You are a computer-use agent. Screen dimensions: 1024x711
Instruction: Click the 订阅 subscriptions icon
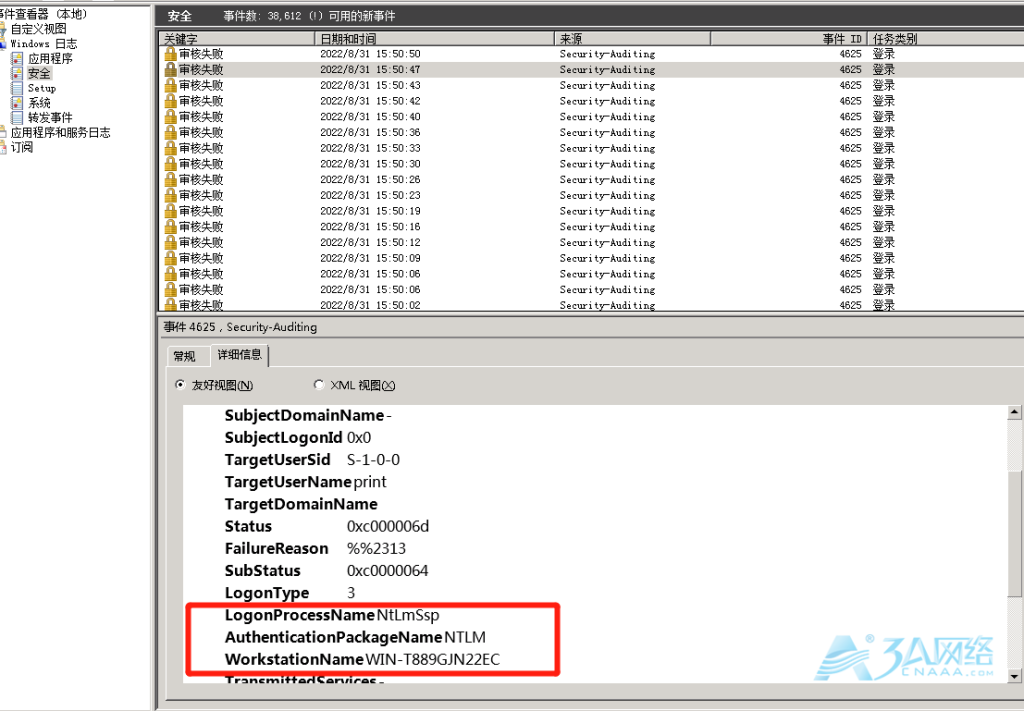(x=3, y=147)
